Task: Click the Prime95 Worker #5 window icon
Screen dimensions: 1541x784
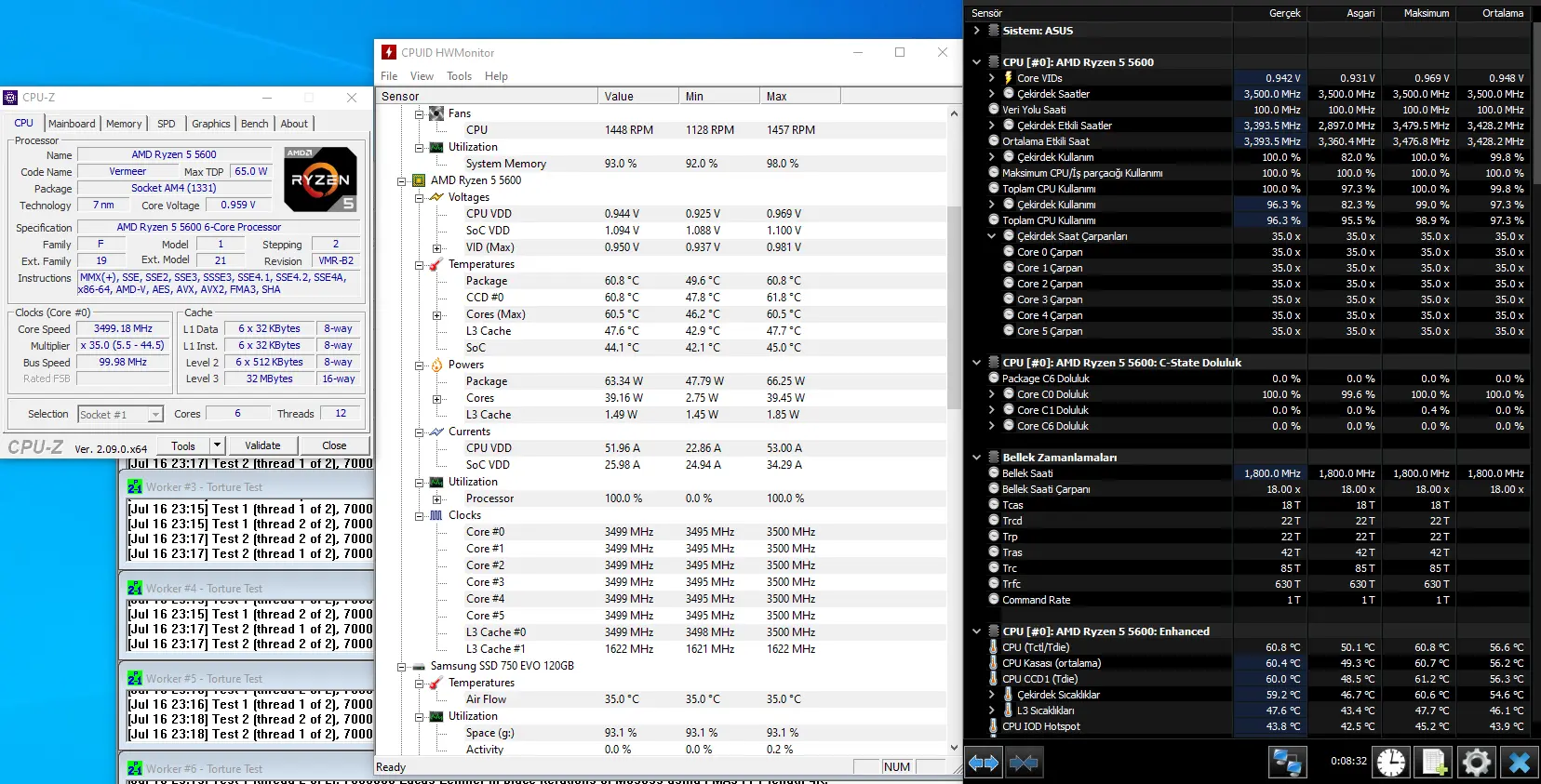Action: 135,678
